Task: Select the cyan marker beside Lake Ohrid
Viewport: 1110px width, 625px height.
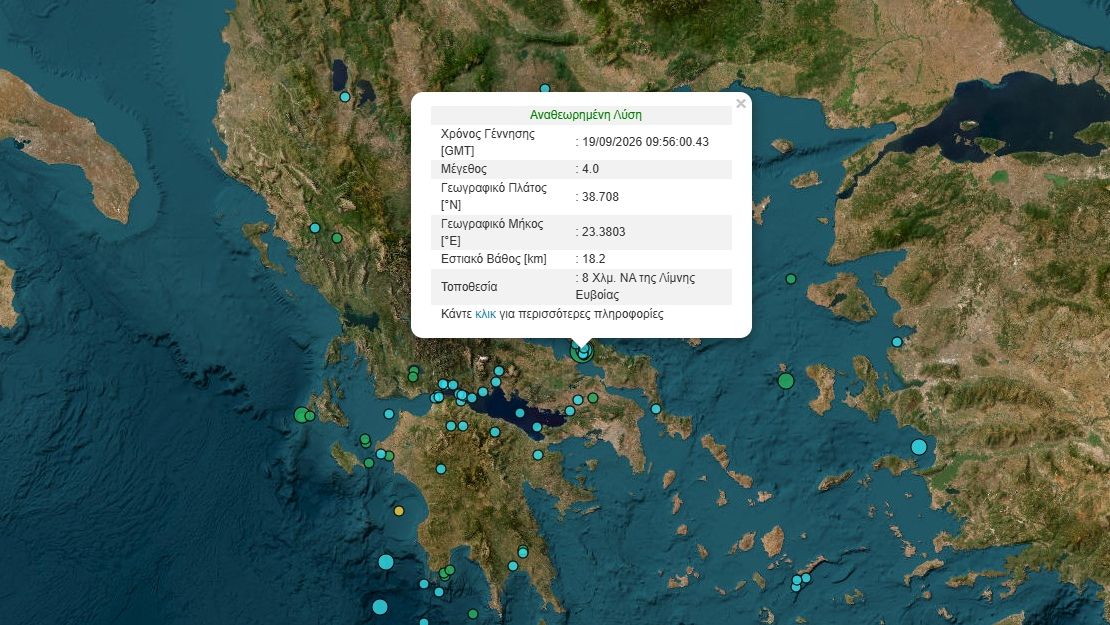Action: click(345, 97)
